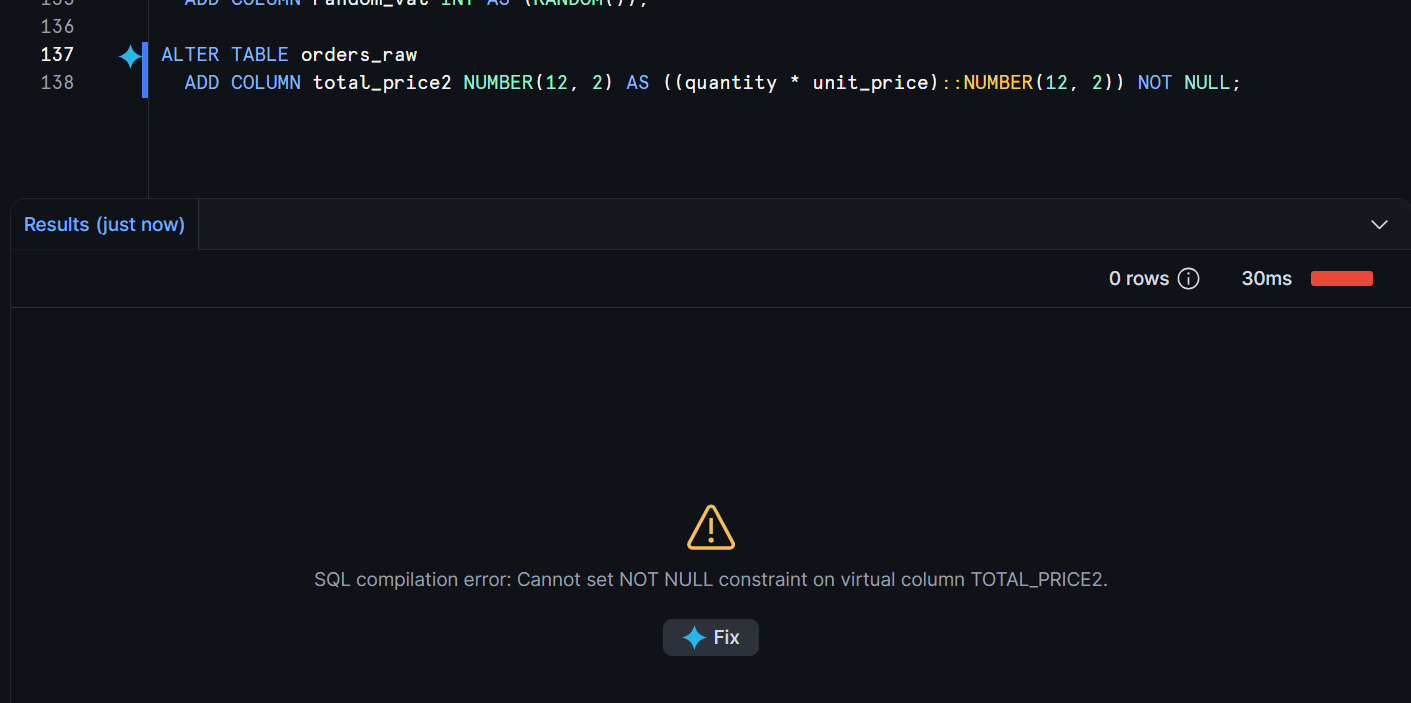
Task: Click the orders_raw table name in code
Action: pyautogui.click(x=359, y=54)
